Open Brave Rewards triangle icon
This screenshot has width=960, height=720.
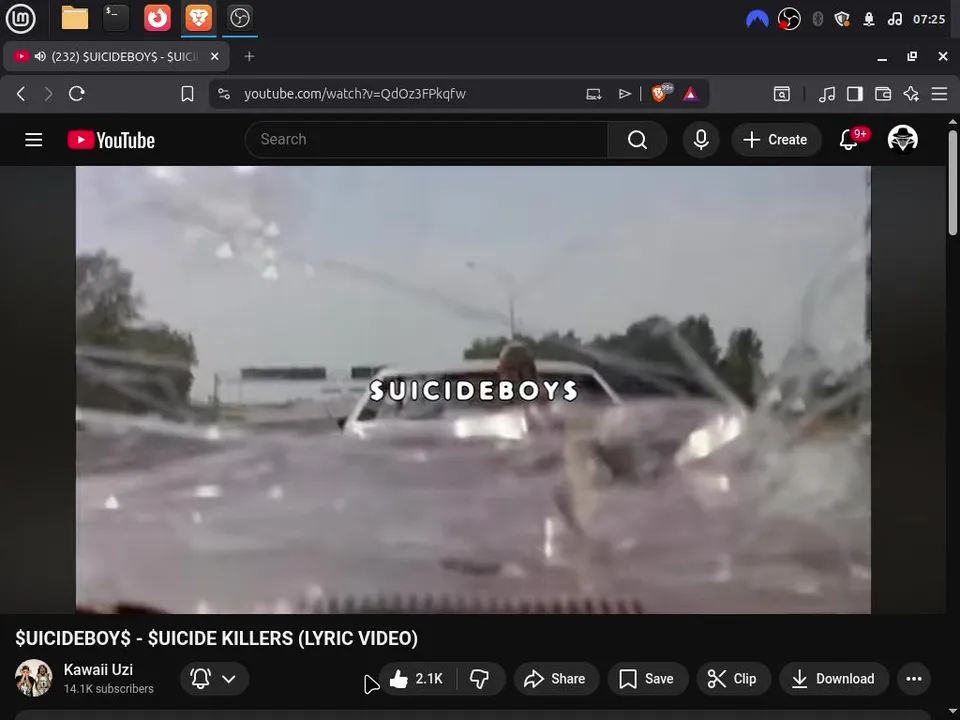691,94
